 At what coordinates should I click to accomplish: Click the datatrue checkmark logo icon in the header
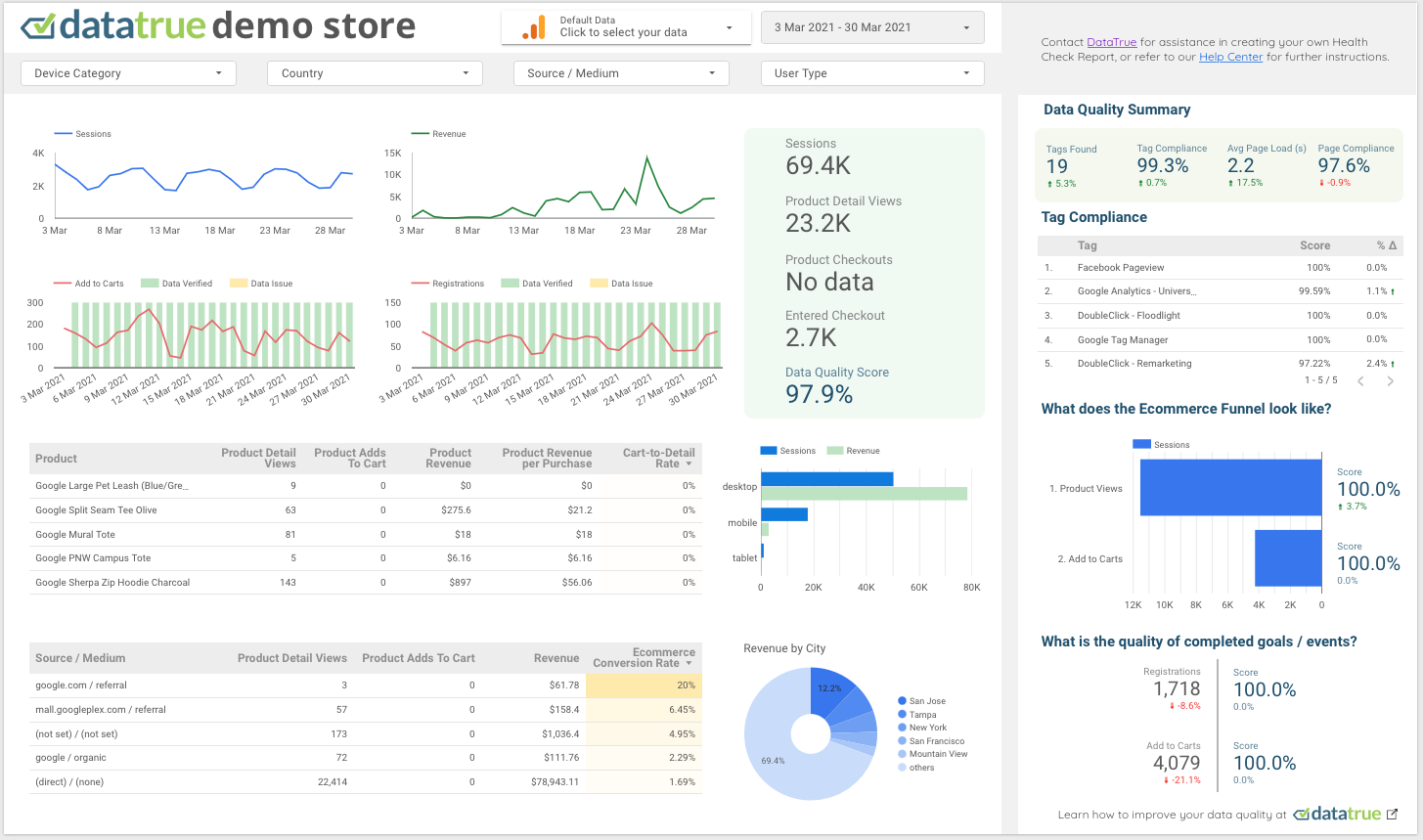point(39,26)
